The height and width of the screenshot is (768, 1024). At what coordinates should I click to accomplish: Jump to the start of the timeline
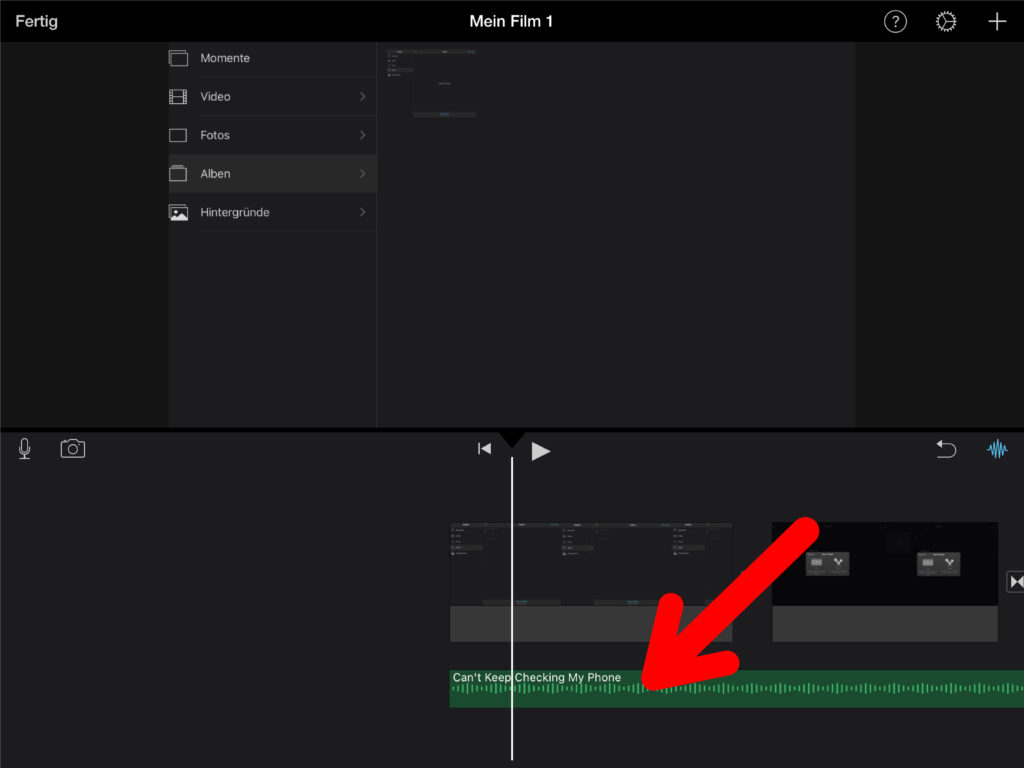[484, 449]
